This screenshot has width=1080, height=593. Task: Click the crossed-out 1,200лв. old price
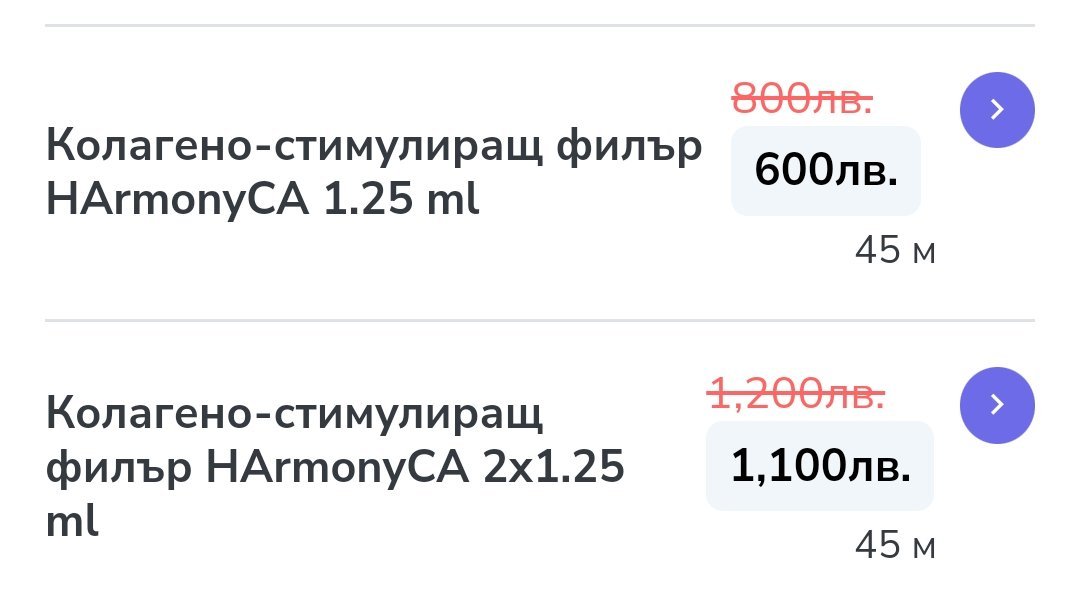click(796, 395)
